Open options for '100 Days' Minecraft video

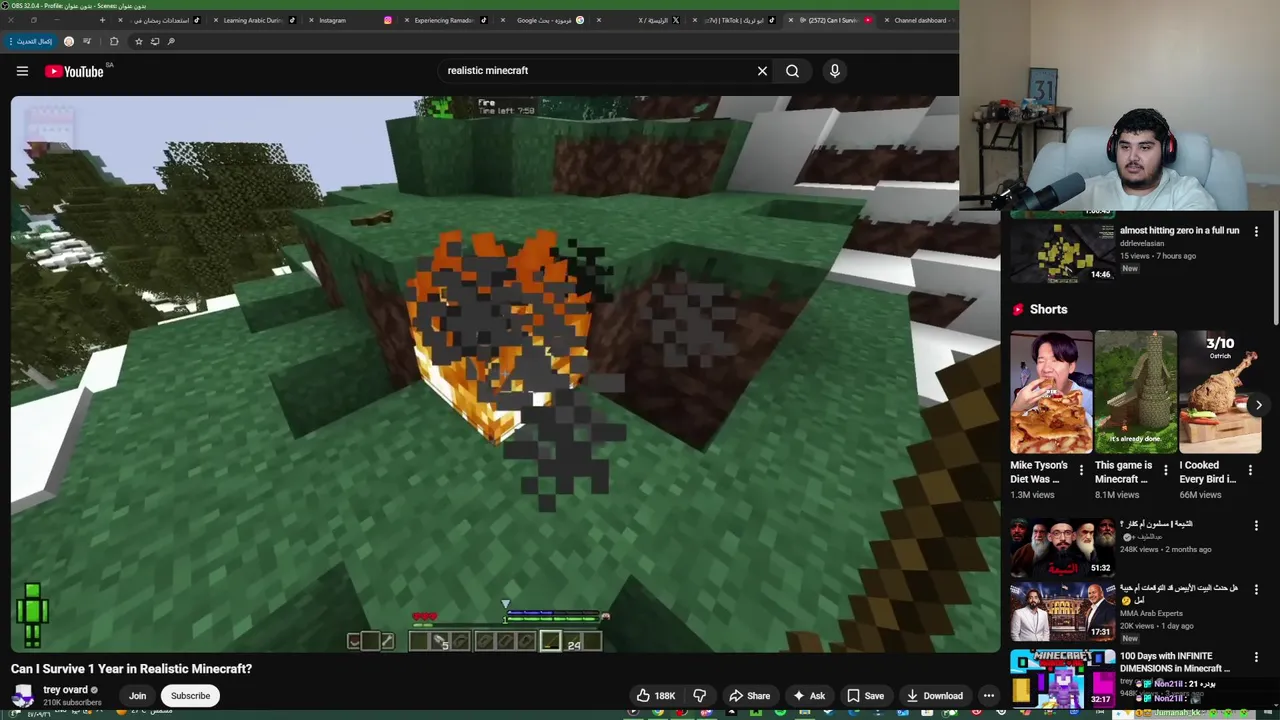tap(1256, 657)
